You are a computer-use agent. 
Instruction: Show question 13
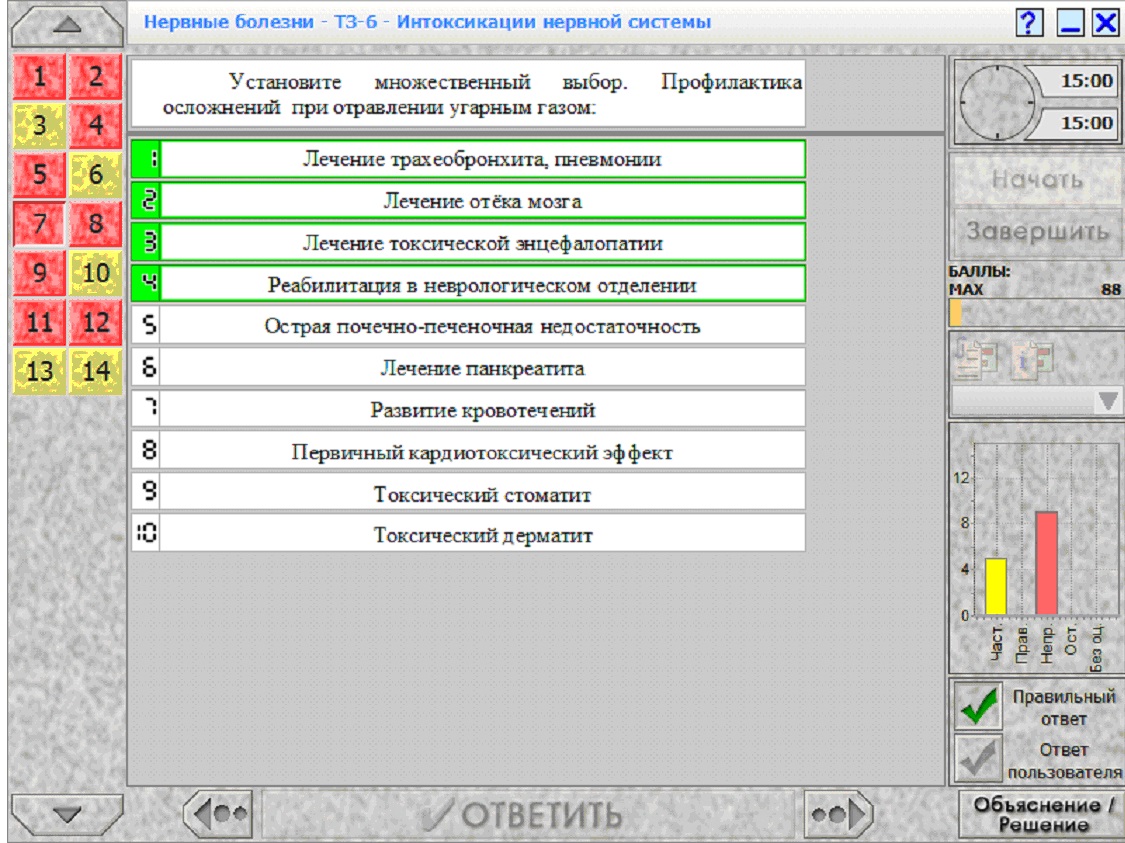[x=39, y=371]
